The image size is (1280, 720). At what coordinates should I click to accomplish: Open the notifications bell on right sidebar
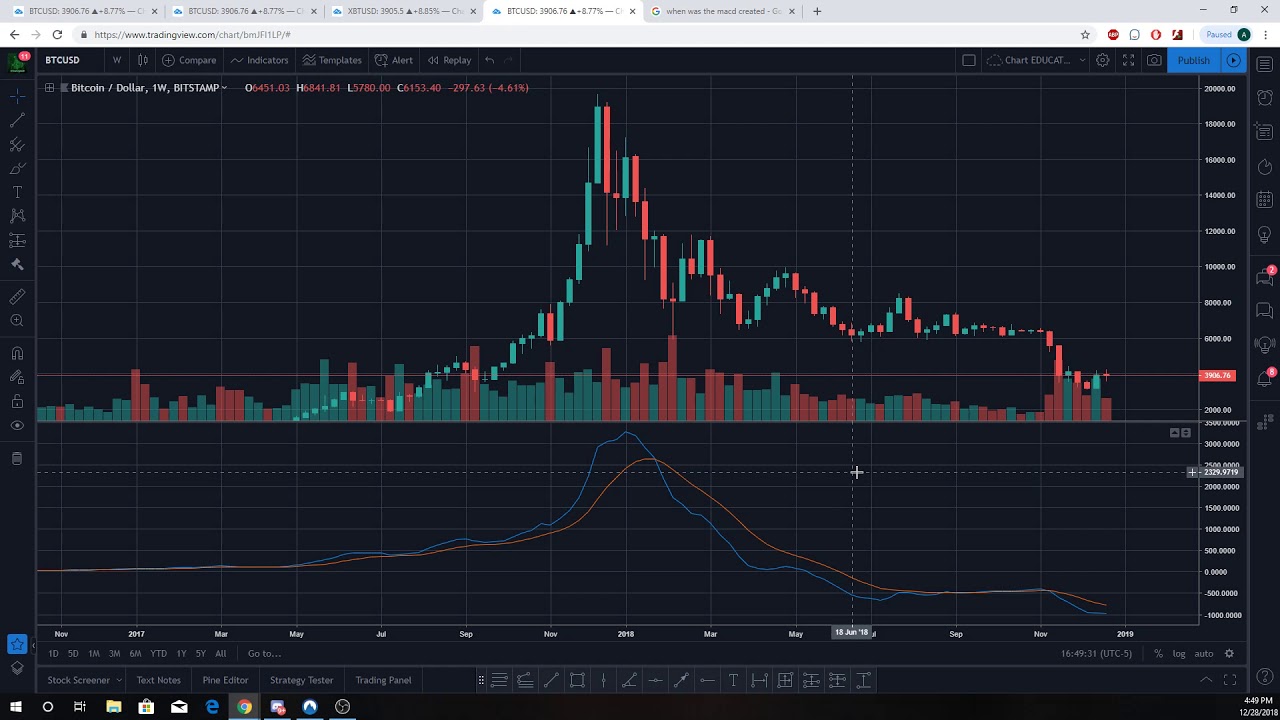pos(1264,378)
